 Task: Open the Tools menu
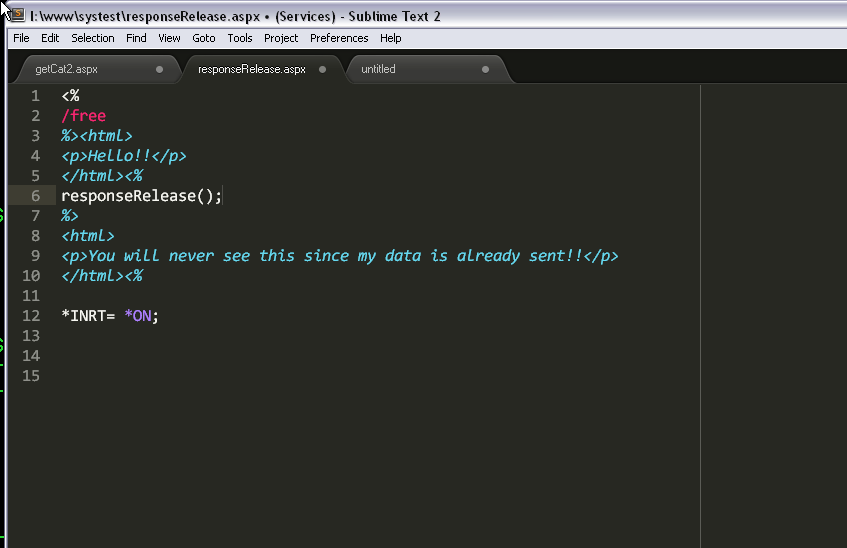click(x=240, y=38)
